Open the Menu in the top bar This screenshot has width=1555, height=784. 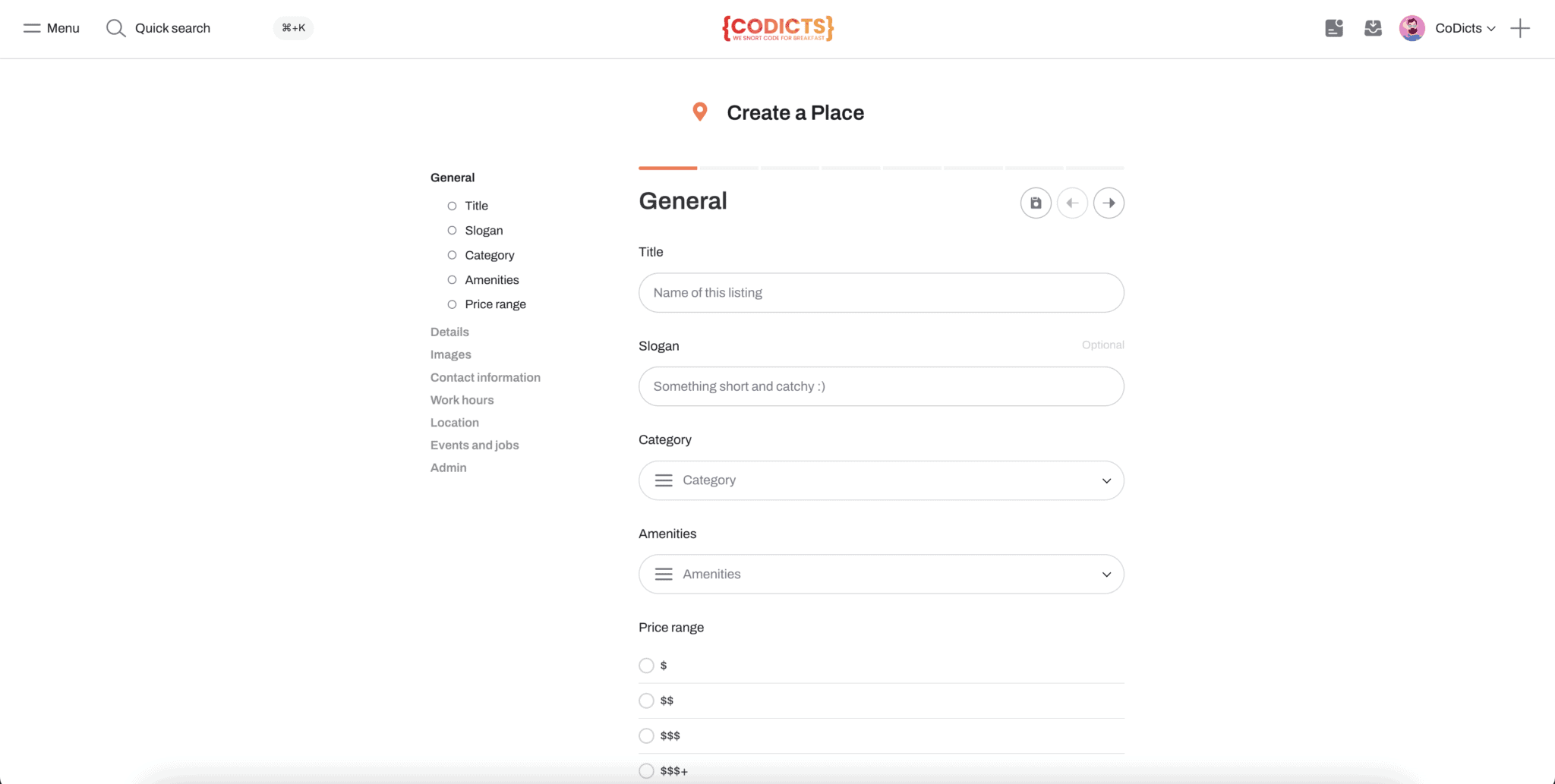pyautogui.click(x=50, y=28)
